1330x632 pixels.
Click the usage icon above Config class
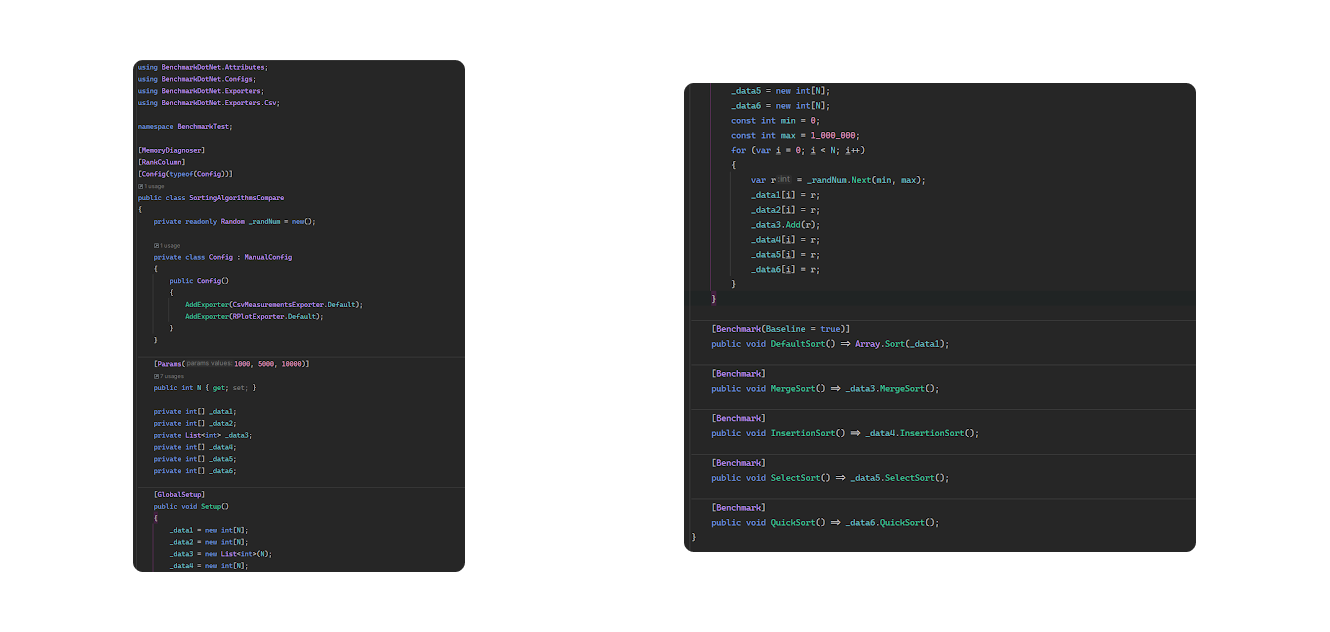pos(156,245)
